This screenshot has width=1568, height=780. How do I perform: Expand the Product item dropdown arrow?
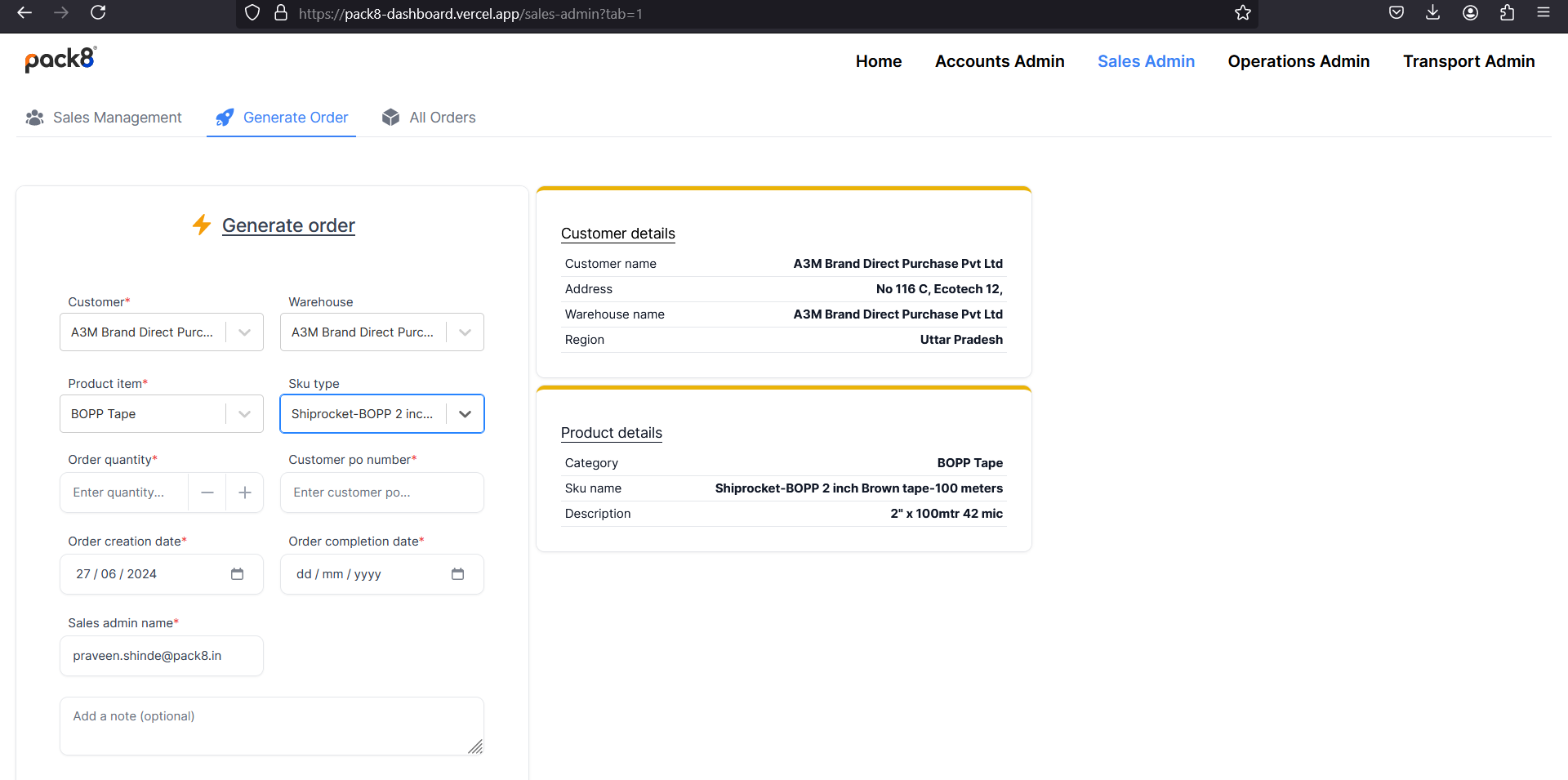[244, 414]
